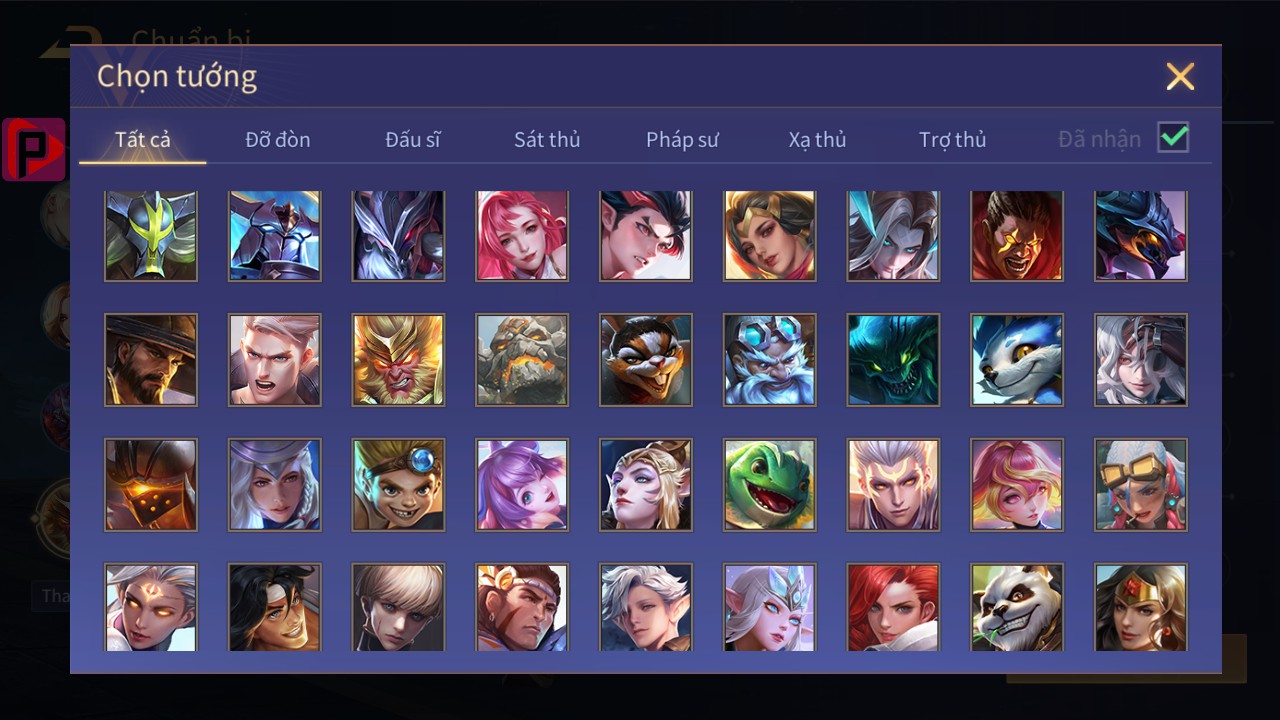
Task: Close the Chọn tướng dialog
Action: coord(1180,76)
